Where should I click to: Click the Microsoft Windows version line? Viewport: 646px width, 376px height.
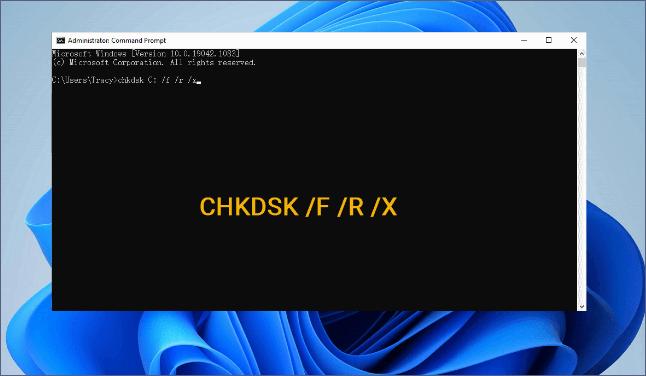(146, 54)
